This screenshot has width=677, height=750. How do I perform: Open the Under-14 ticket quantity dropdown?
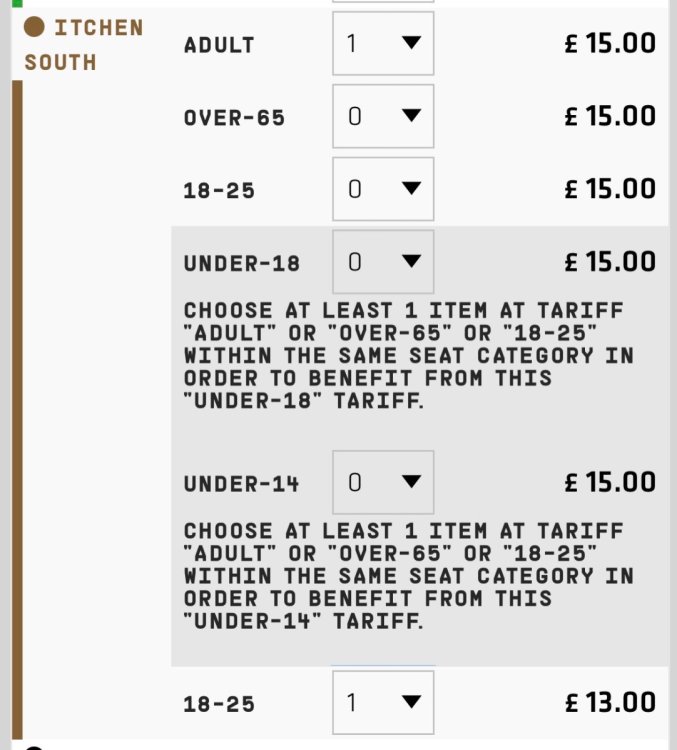click(383, 483)
